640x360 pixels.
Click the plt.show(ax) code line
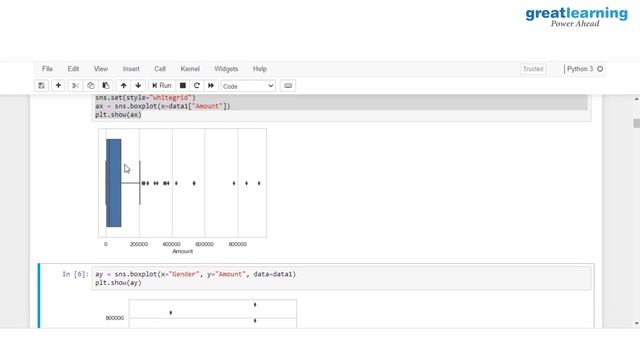pyautogui.click(x=118, y=115)
